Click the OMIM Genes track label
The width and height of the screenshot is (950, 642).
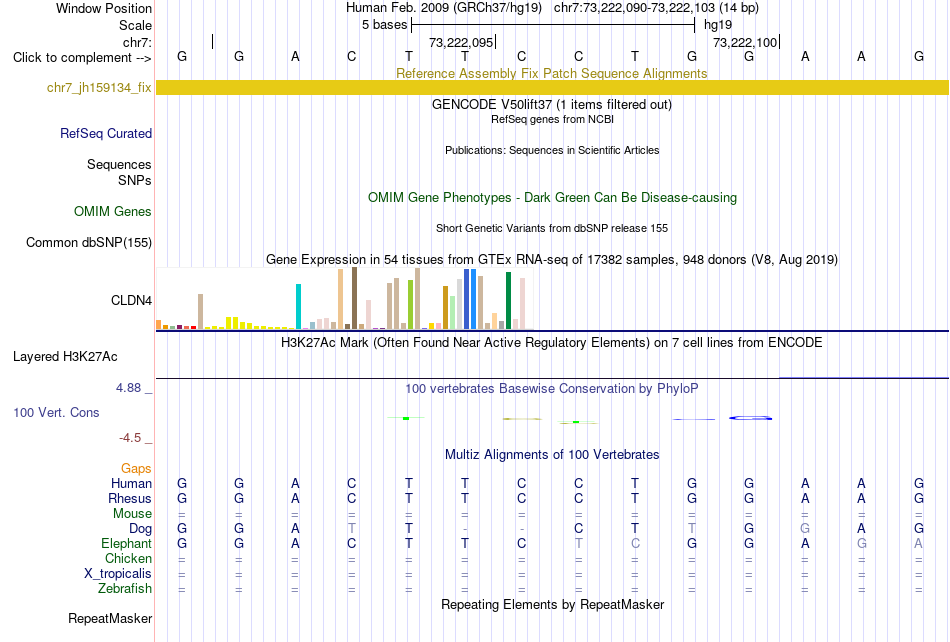point(113,211)
